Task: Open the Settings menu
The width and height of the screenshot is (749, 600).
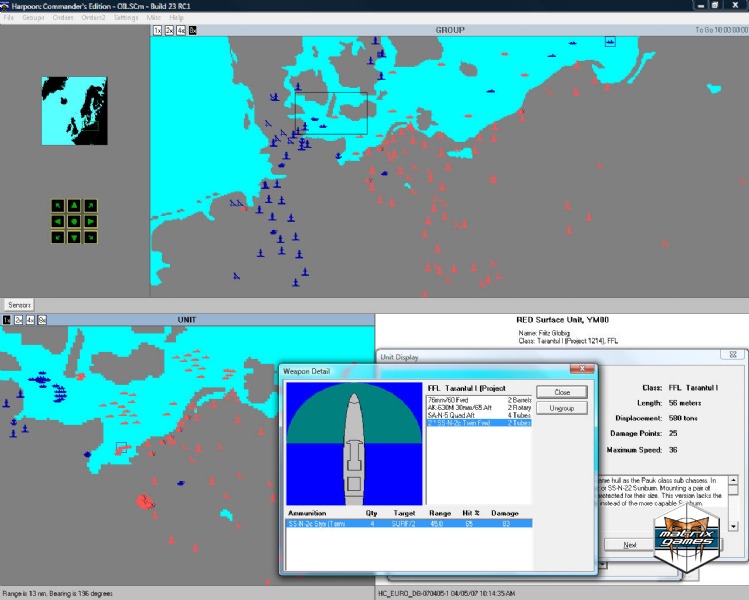Action: click(126, 18)
